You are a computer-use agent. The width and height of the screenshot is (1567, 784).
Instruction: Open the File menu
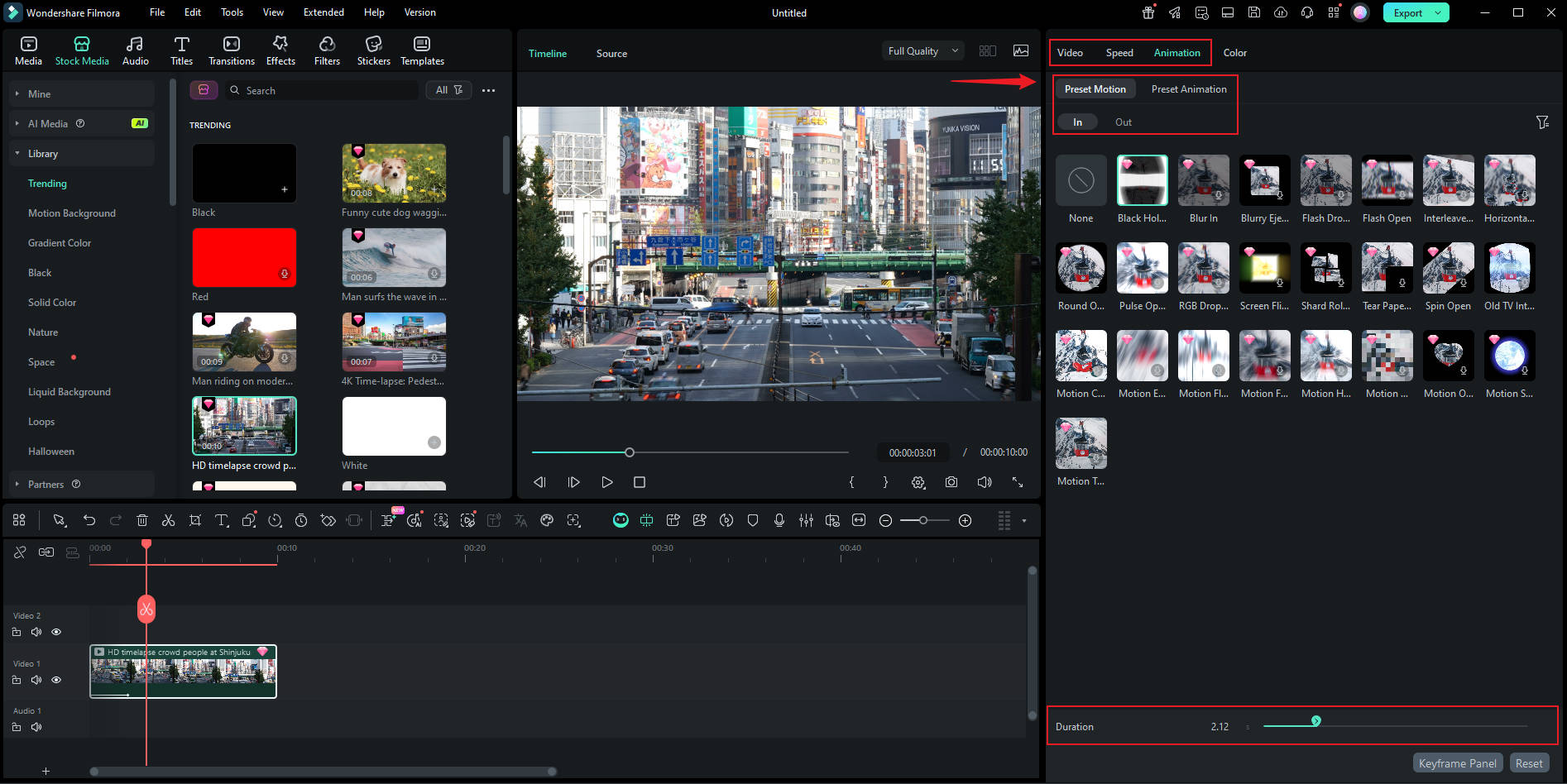pos(157,12)
